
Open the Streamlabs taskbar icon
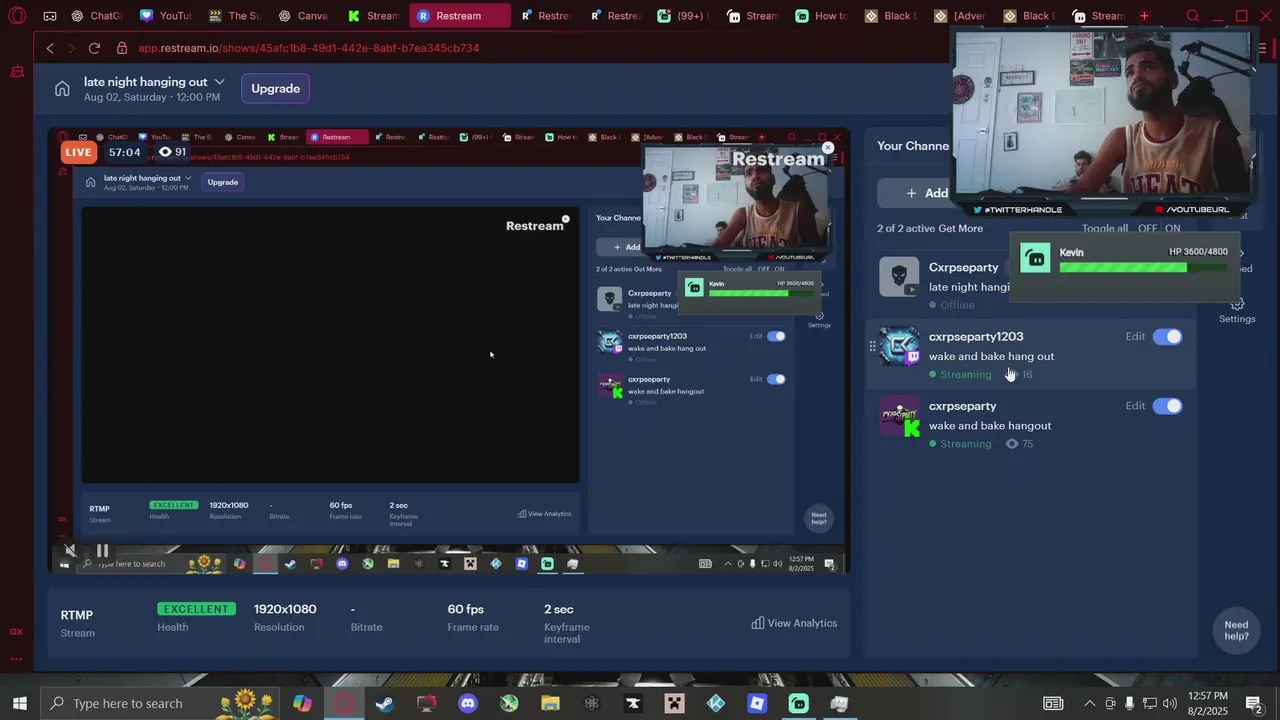[798, 703]
